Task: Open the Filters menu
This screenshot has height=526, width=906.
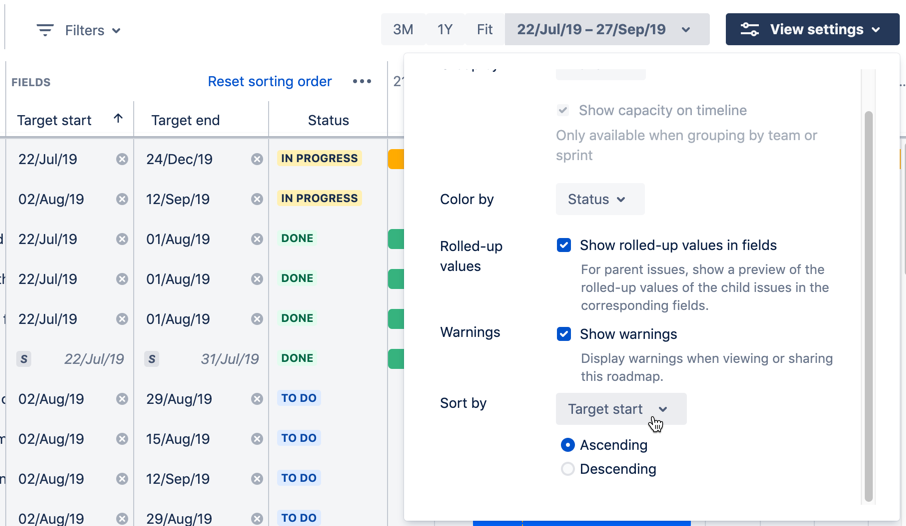Action: click(79, 30)
